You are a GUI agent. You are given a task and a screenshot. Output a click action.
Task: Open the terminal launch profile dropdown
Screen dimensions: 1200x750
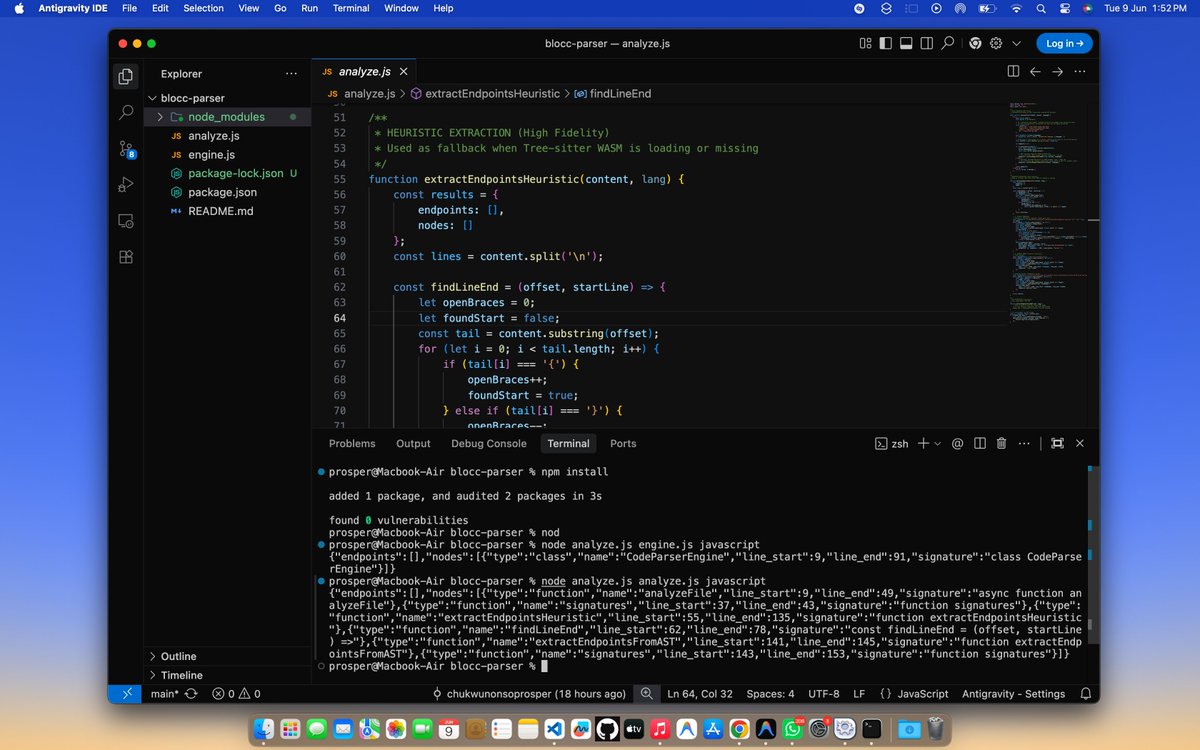(937, 444)
